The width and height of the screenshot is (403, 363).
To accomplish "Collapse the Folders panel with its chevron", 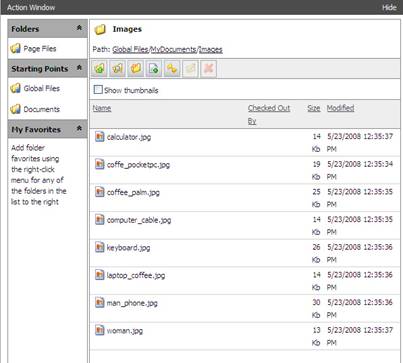I will click(79, 28).
